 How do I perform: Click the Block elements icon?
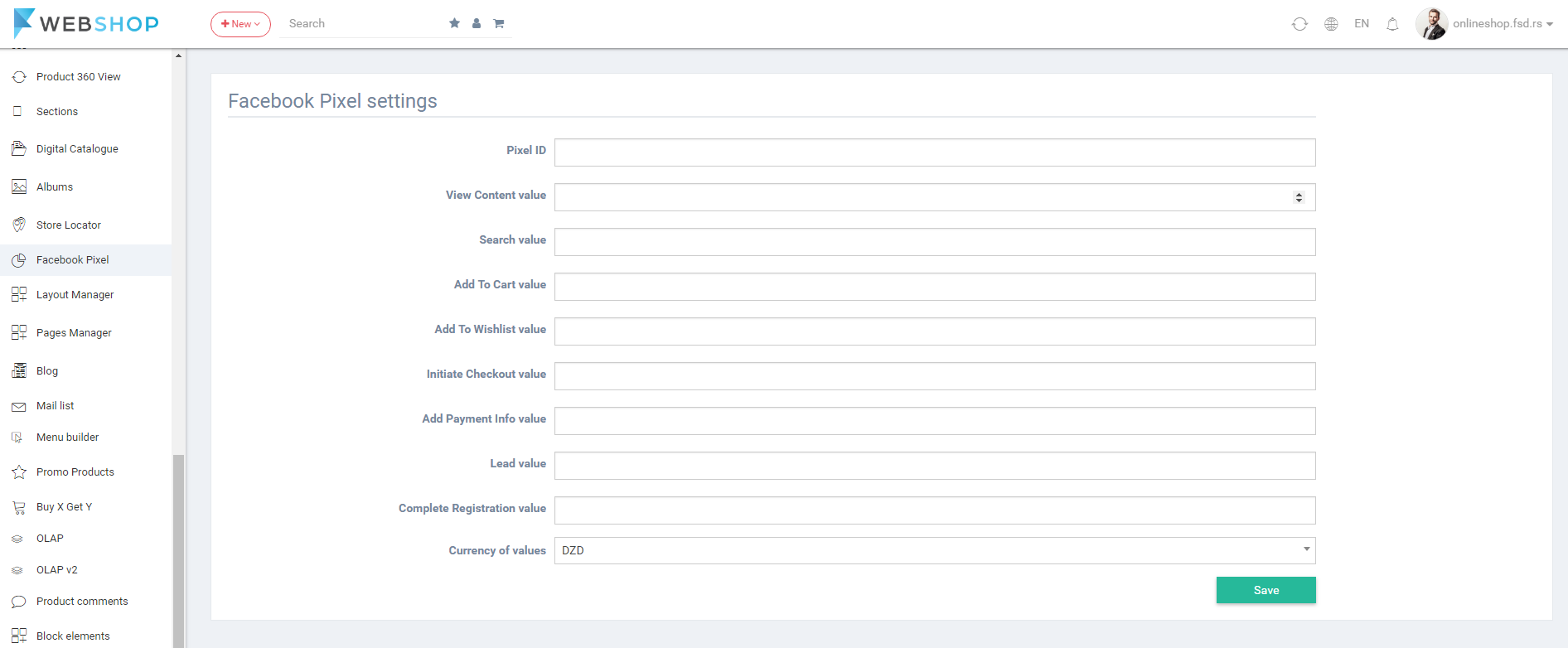point(19,636)
